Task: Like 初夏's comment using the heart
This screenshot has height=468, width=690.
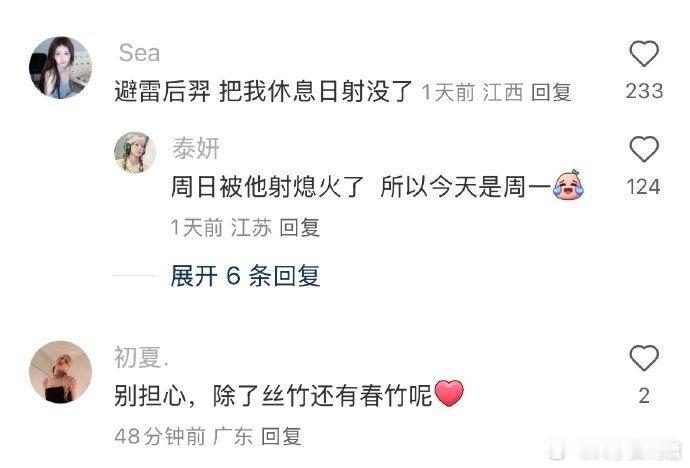Action: click(x=644, y=358)
